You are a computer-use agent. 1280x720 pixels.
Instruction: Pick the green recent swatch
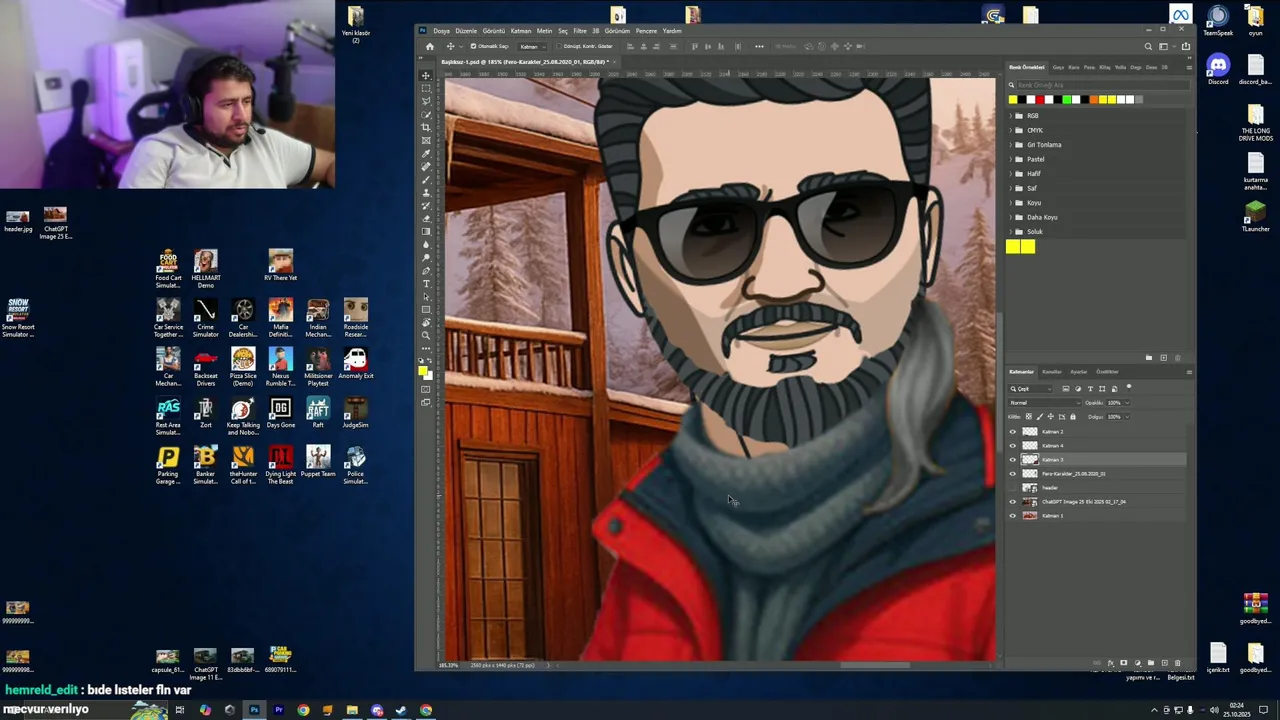pyautogui.click(x=1067, y=100)
